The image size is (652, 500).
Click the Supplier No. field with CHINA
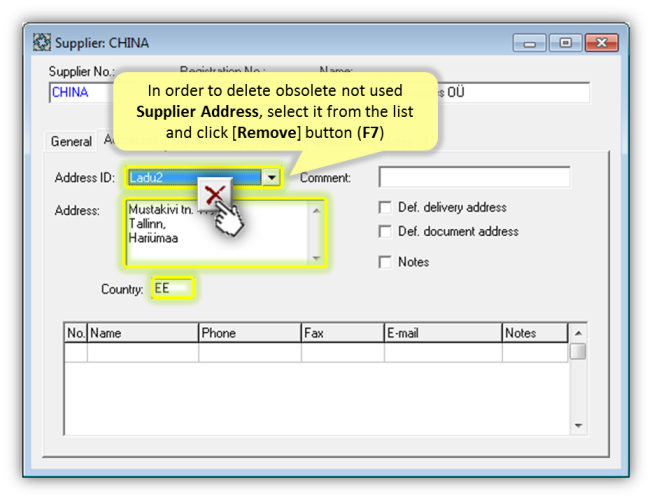click(x=80, y=93)
